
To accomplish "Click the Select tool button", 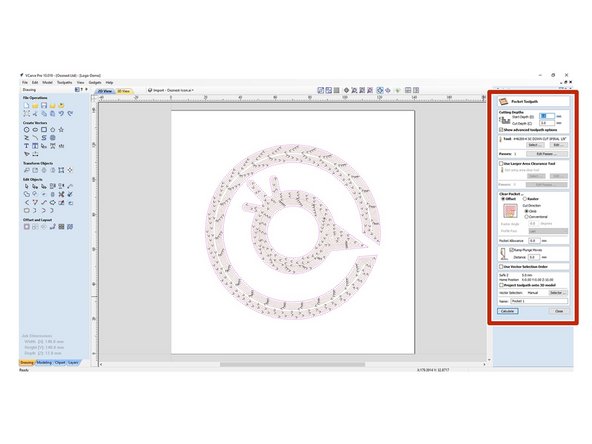I will [535, 145].
